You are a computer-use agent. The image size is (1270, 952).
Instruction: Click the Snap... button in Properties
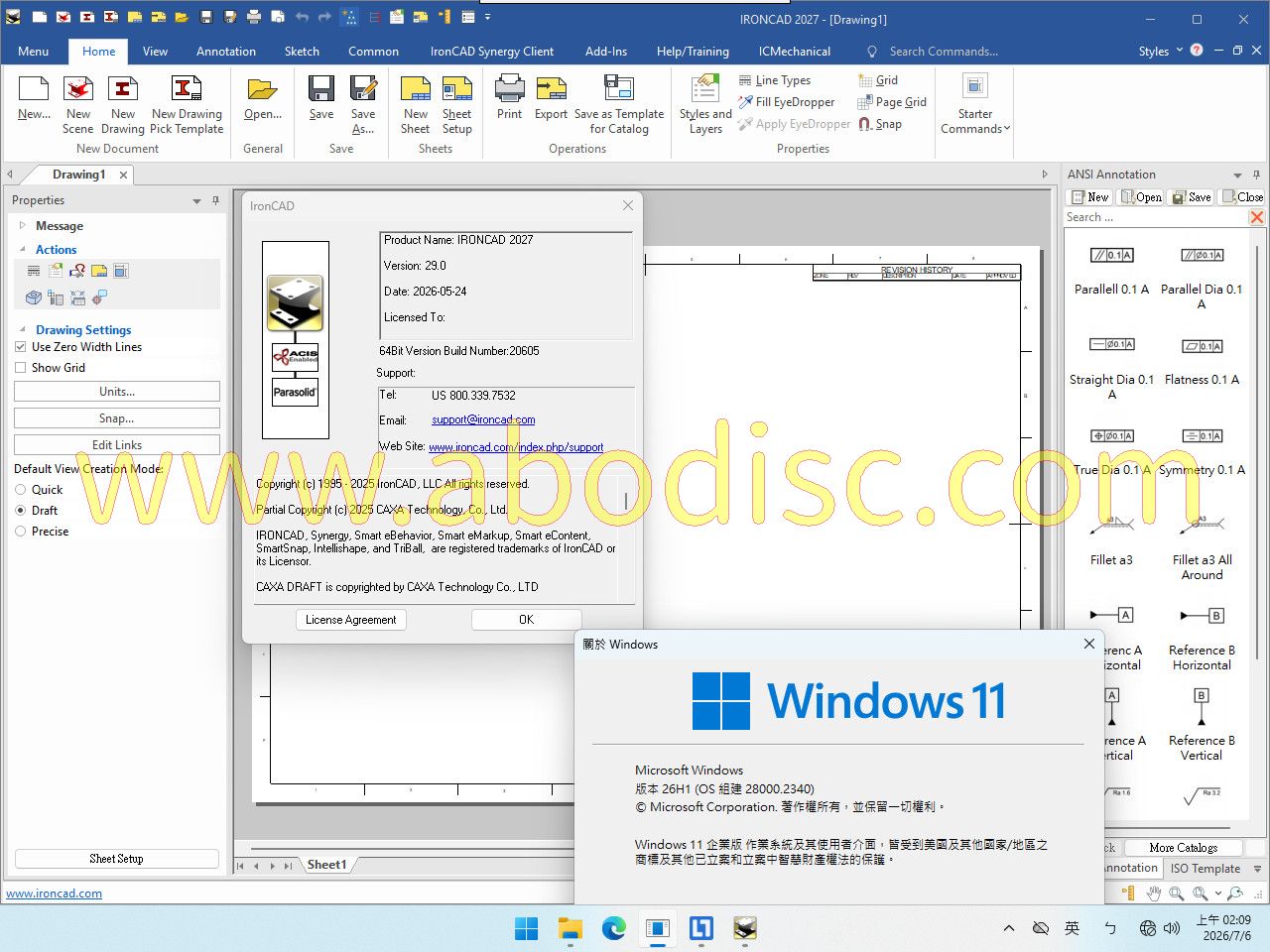(x=117, y=418)
